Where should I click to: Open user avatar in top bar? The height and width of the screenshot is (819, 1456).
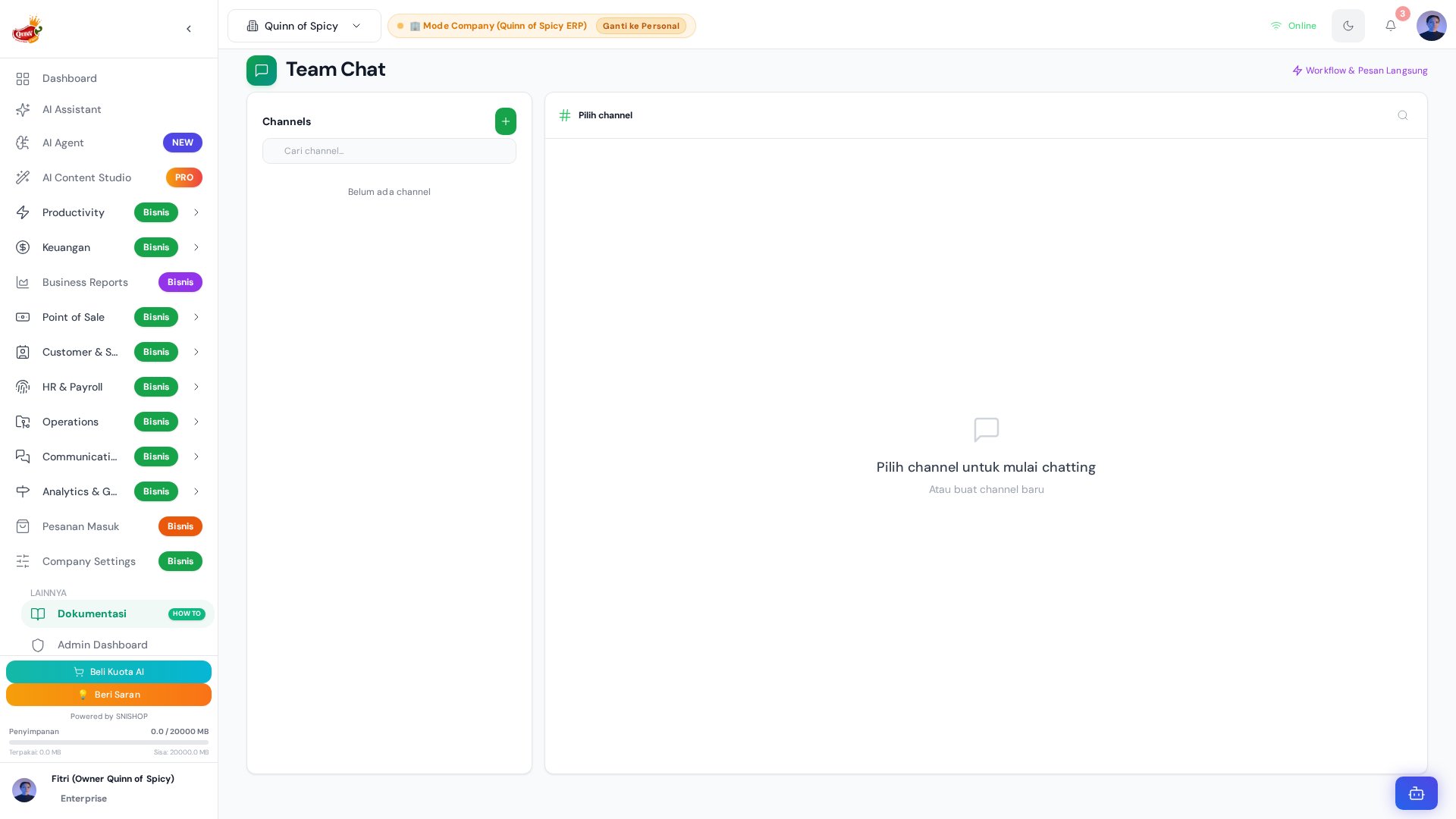tap(1432, 26)
